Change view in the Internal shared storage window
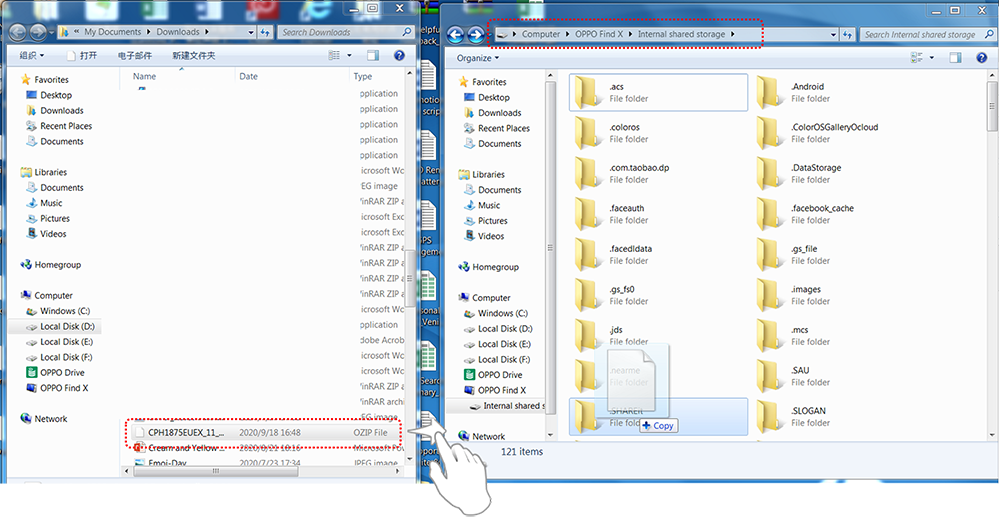 pyautogui.click(x=916, y=58)
